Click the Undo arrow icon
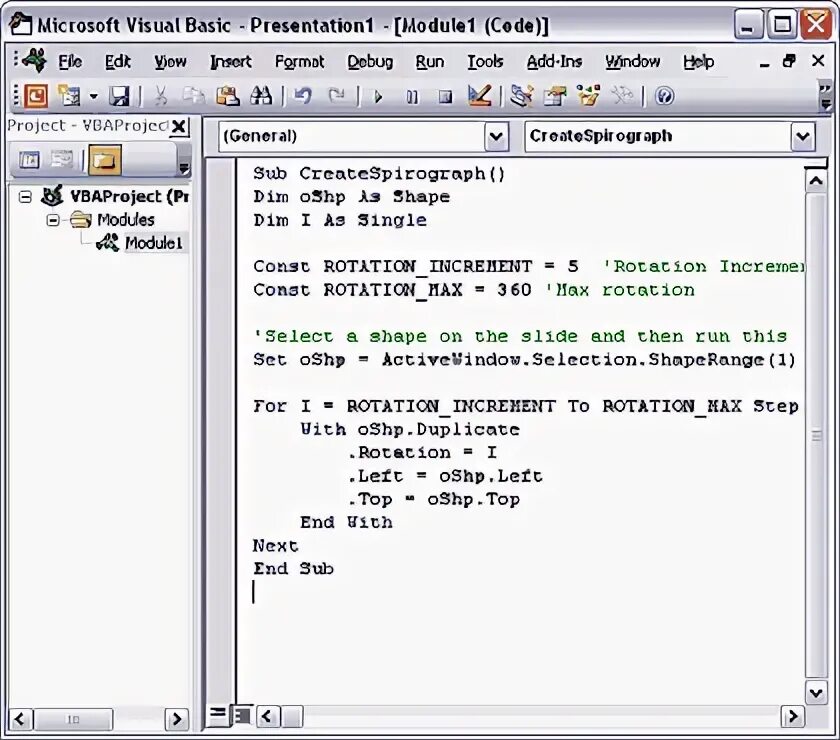 [x=303, y=96]
